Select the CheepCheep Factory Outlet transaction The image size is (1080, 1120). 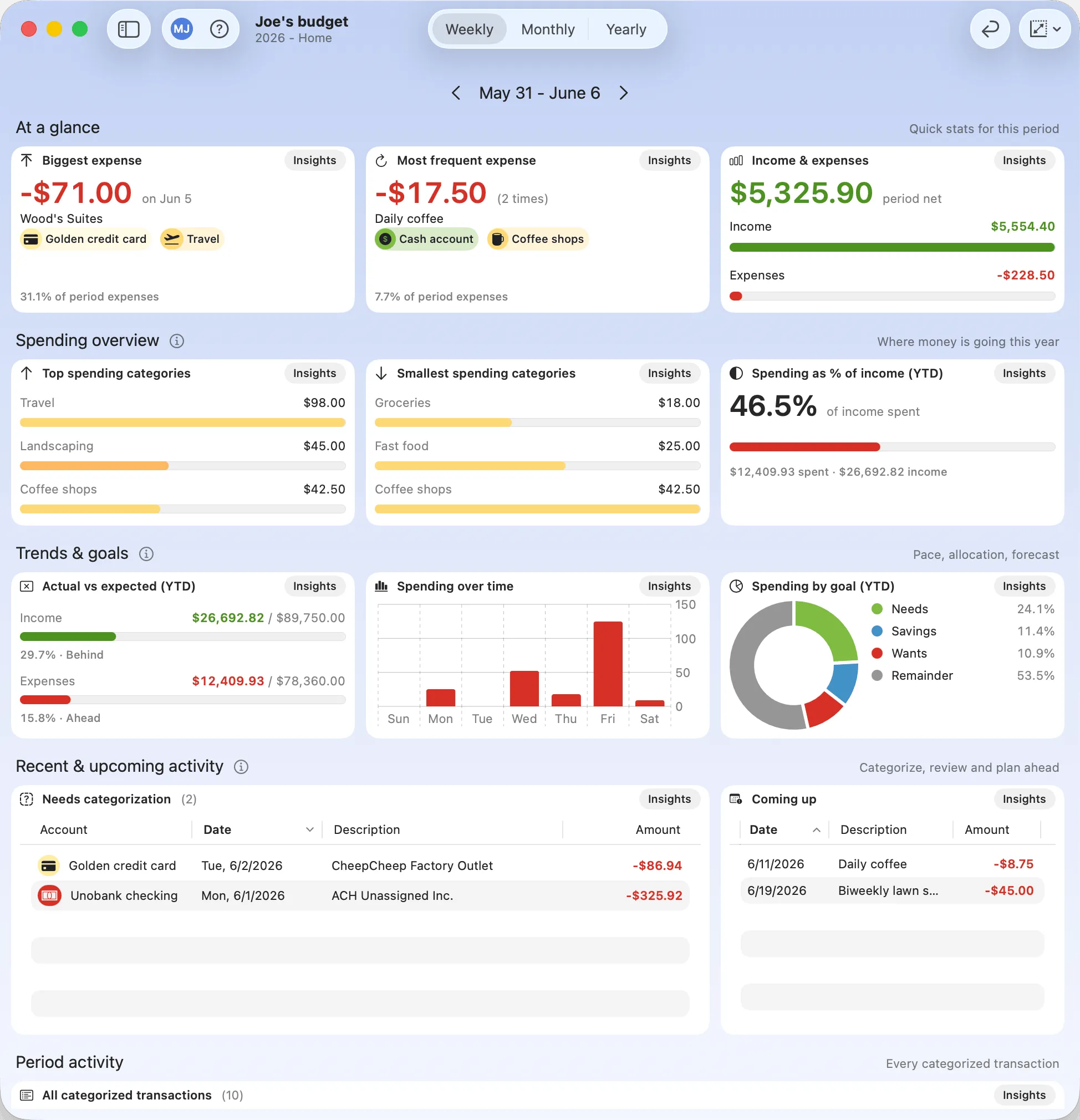coord(360,866)
